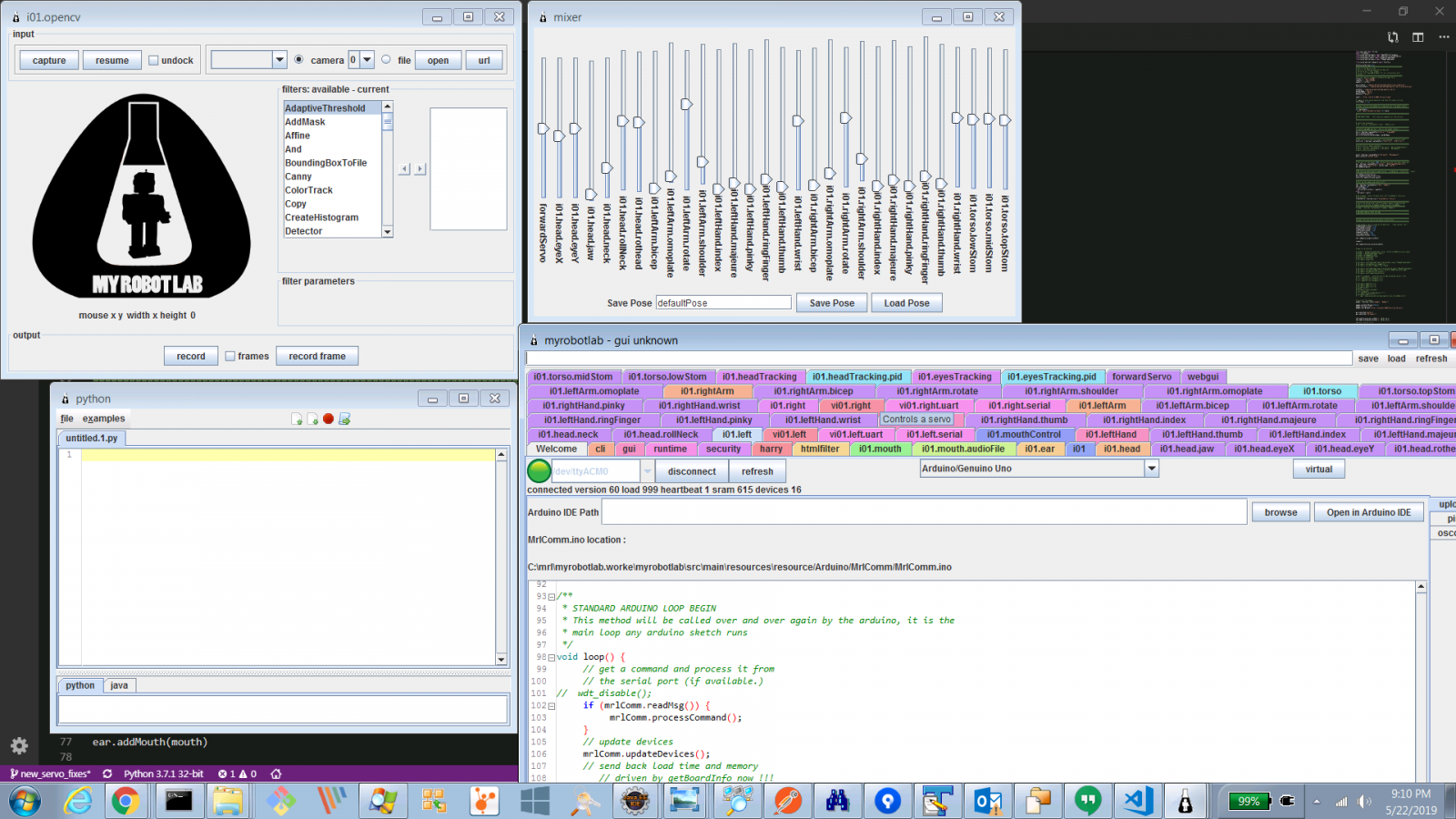Open Internet Explorer from the taskbar
Screen dimensions: 1456x819
click(78, 801)
